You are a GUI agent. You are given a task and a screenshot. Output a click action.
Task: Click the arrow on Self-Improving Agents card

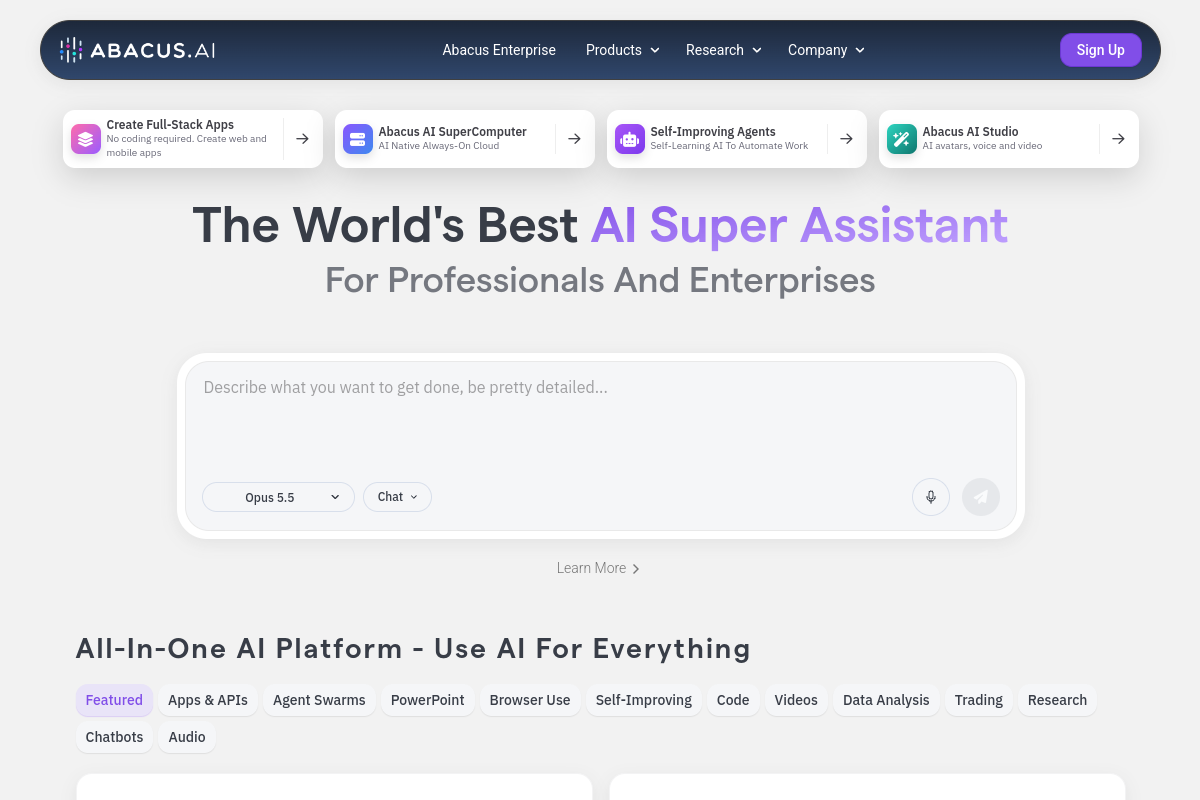[x=846, y=139]
